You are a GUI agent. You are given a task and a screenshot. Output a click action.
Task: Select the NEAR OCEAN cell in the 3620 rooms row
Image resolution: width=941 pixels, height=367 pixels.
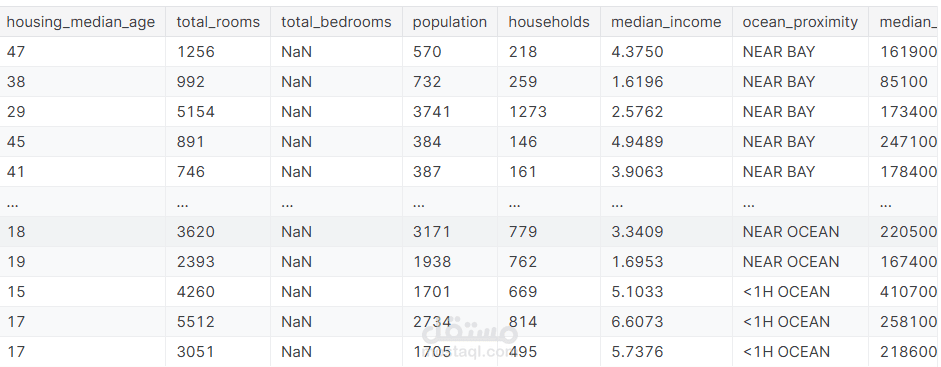coord(790,232)
